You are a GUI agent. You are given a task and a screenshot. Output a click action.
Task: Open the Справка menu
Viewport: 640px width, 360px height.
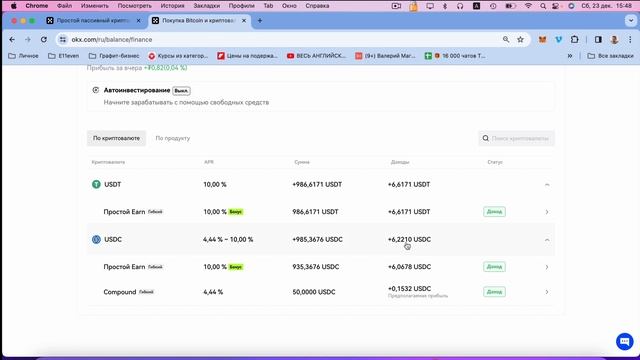(x=317, y=6)
